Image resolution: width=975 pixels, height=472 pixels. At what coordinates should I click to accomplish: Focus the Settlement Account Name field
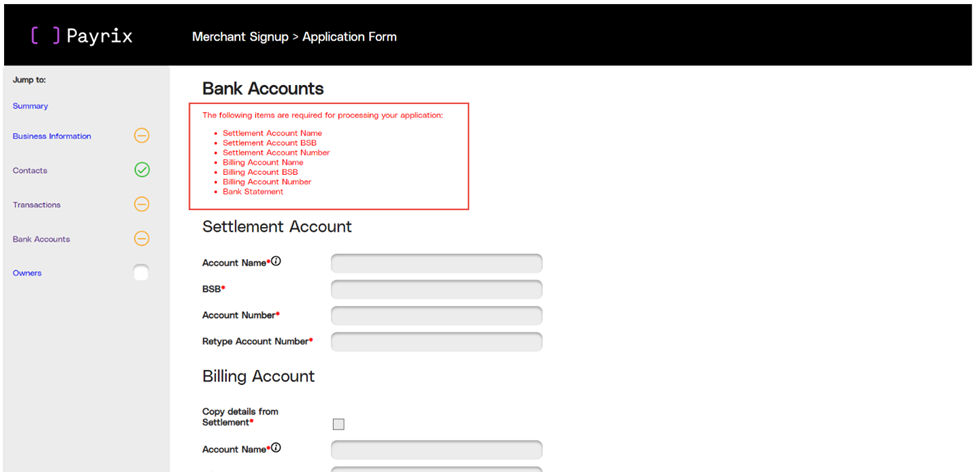437,263
